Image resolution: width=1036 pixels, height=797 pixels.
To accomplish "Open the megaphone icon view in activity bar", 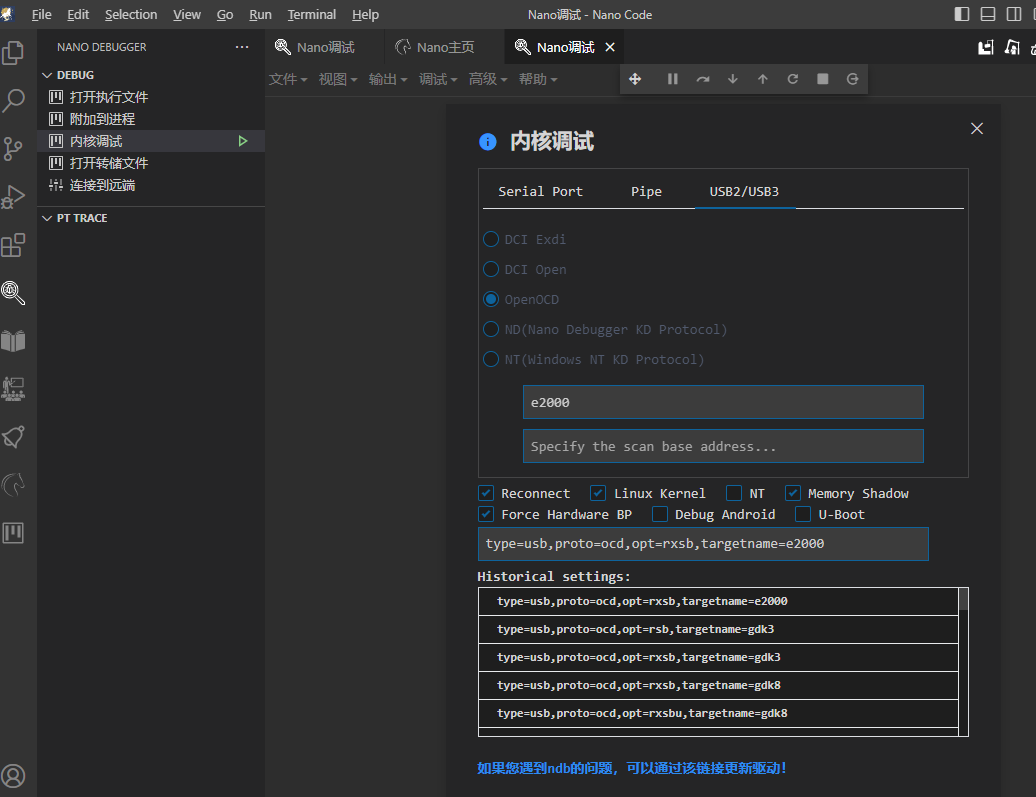I will tap(13, 437).
